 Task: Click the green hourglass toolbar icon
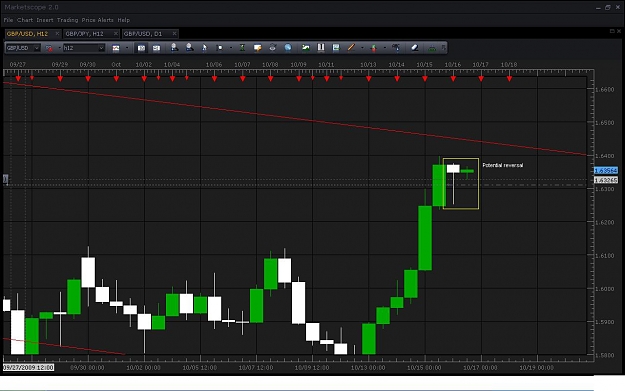click(x=242, y=48)
